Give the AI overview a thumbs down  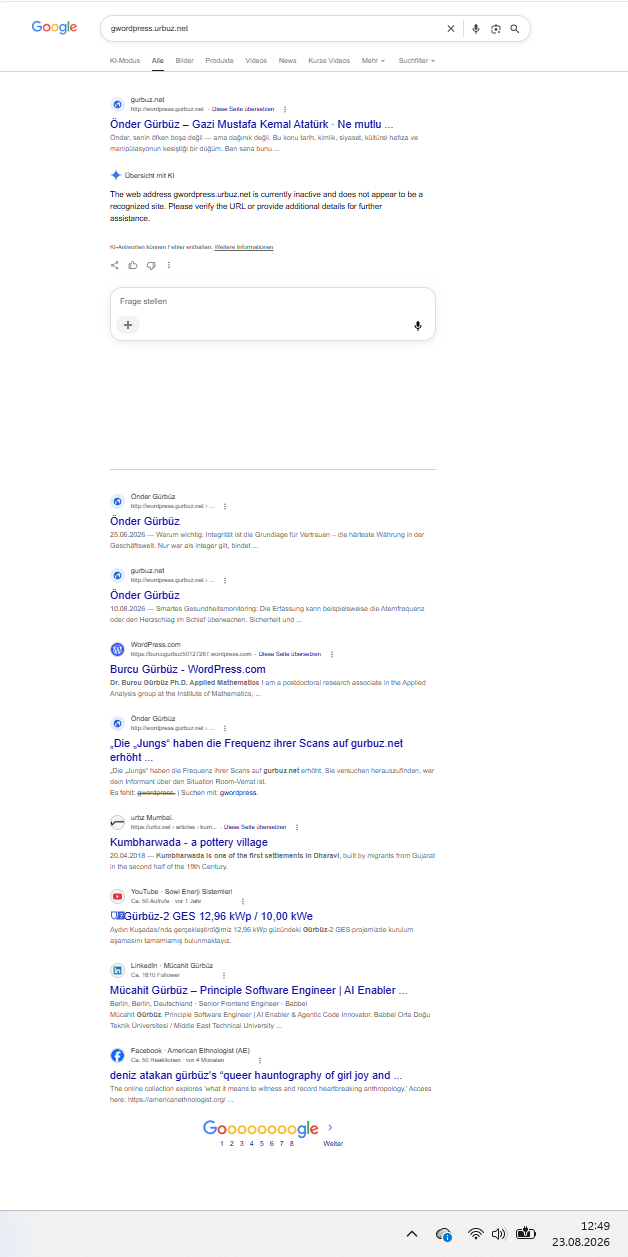click(x=151, y=265)
